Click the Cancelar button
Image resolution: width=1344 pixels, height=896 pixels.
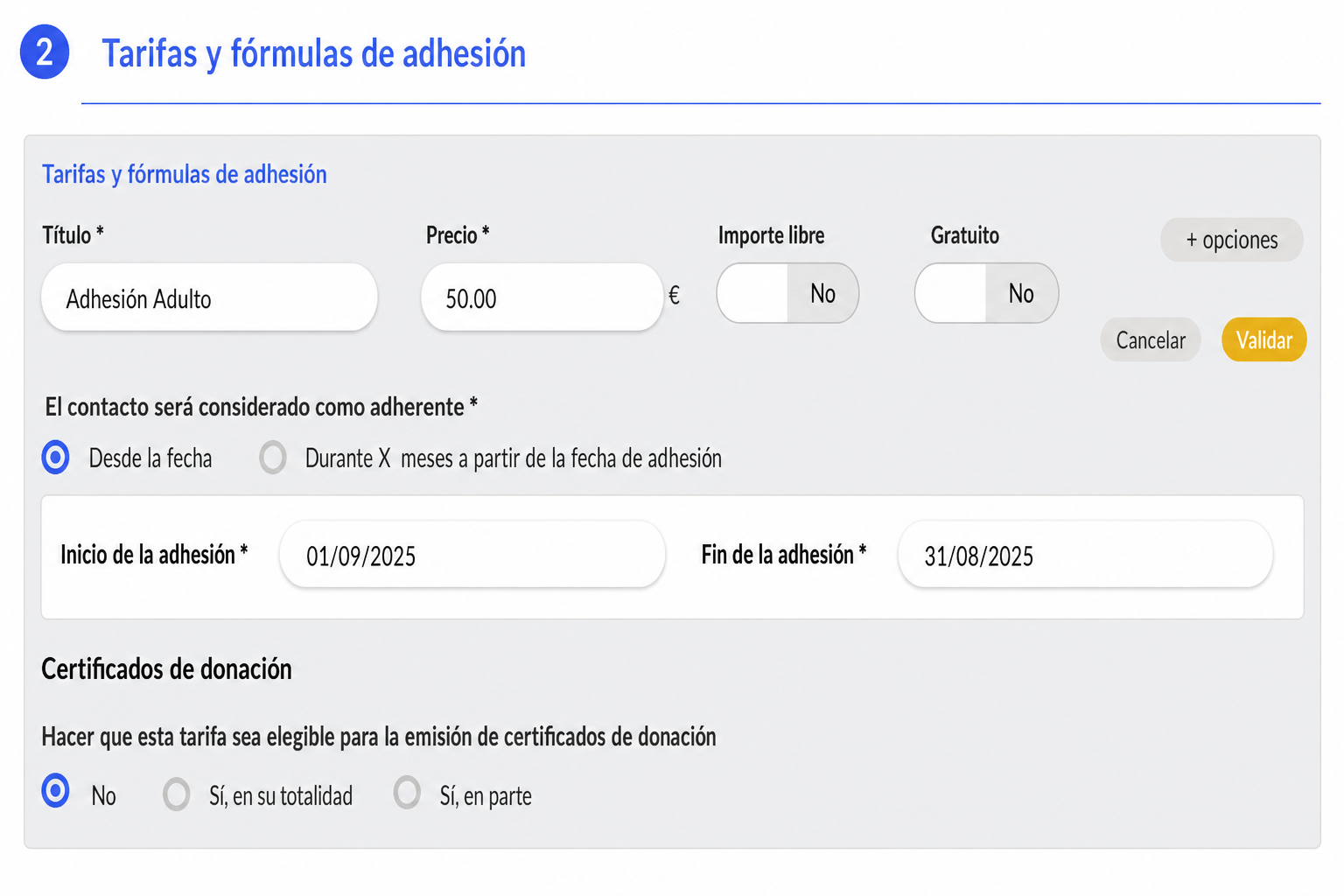[1151, 339]
